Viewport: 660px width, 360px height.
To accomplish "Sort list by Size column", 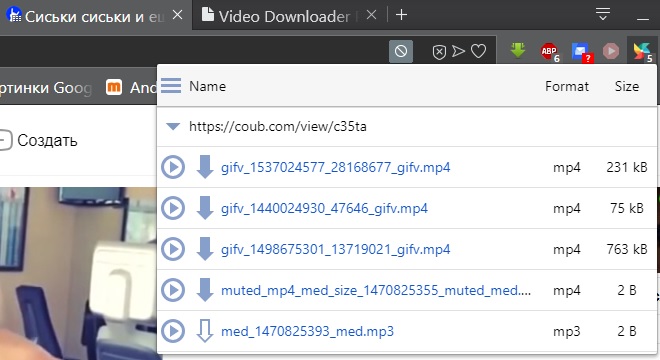I will point(627,86).
